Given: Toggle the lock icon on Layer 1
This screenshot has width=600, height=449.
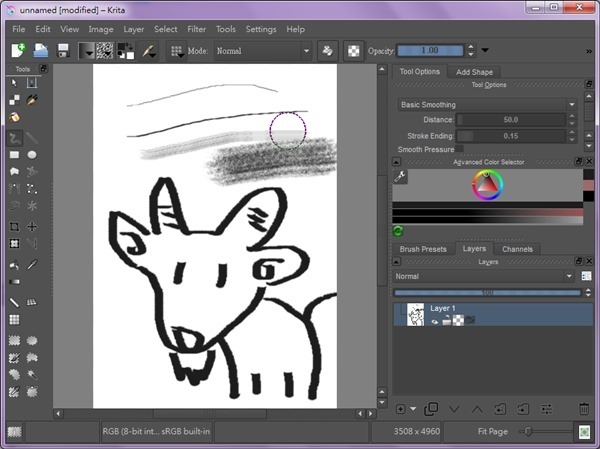Looking at the screenshot, I should tap(447, 321).
